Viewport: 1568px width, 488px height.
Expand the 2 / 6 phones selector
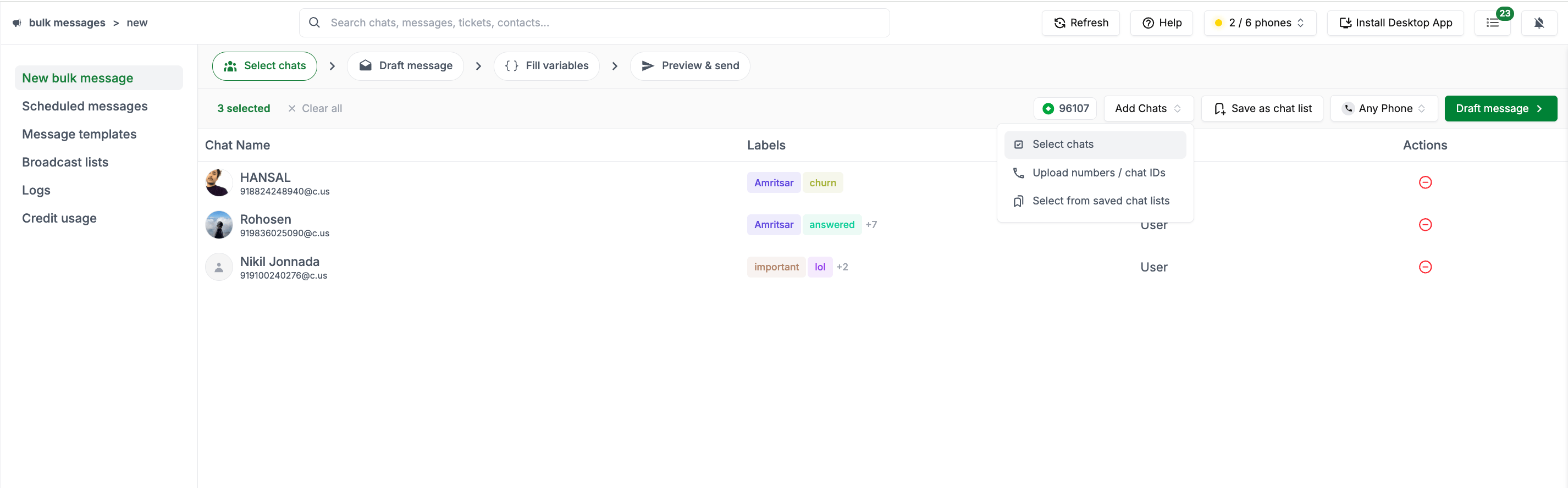click(x=1260, y=23)
